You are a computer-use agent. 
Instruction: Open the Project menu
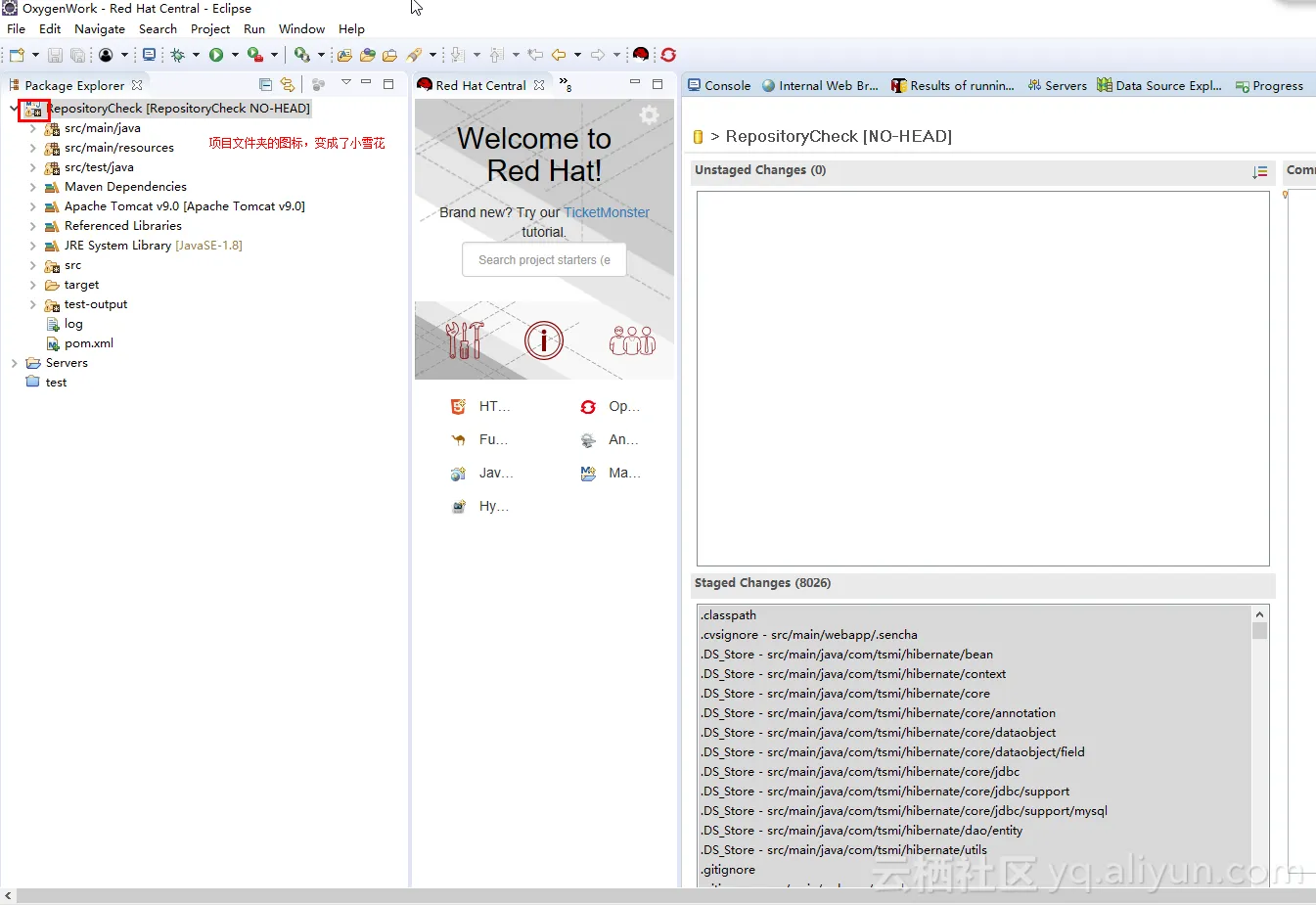tap(210, 29)
